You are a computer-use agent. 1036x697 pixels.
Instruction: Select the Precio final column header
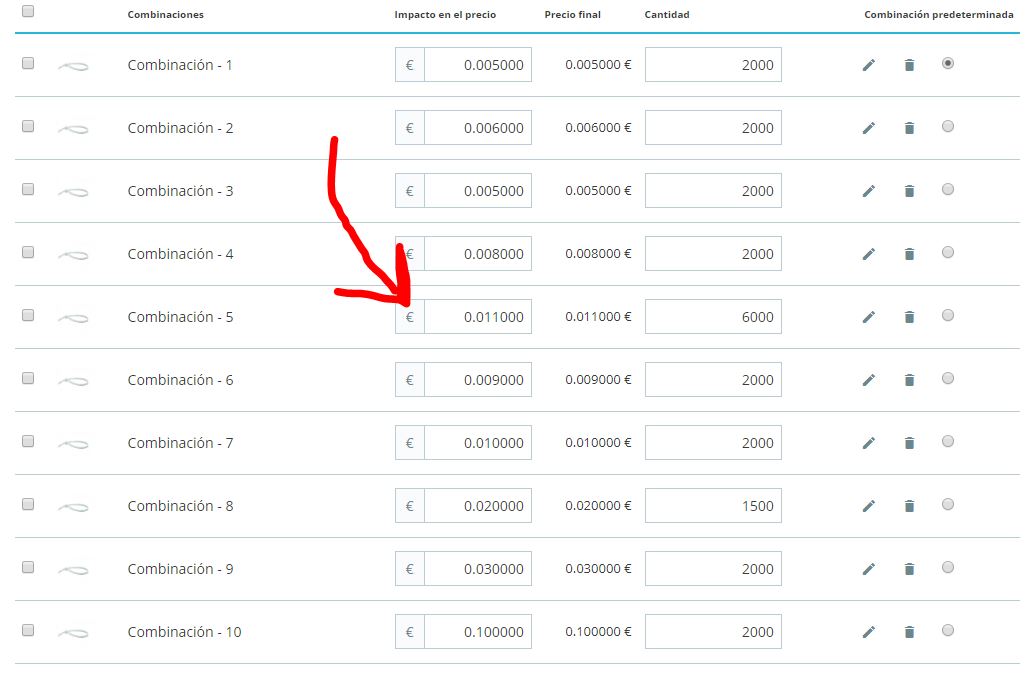point(573,15)
